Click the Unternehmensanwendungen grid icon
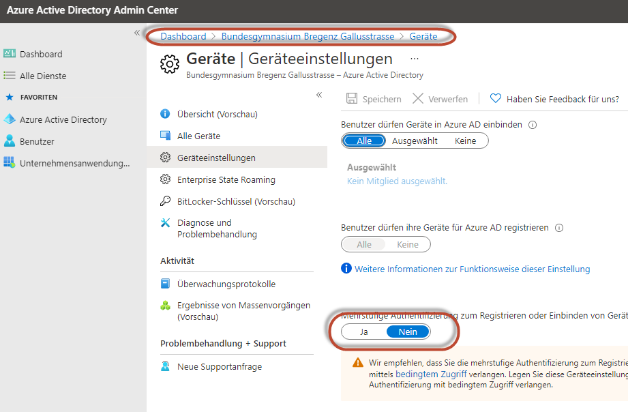The image size is (628, 412). click(9, 163)
